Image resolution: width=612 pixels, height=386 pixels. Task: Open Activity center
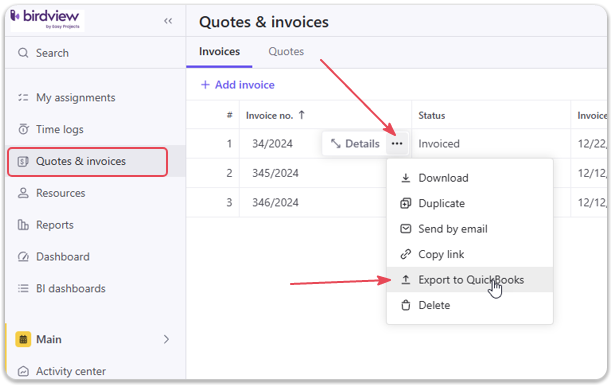71,371
